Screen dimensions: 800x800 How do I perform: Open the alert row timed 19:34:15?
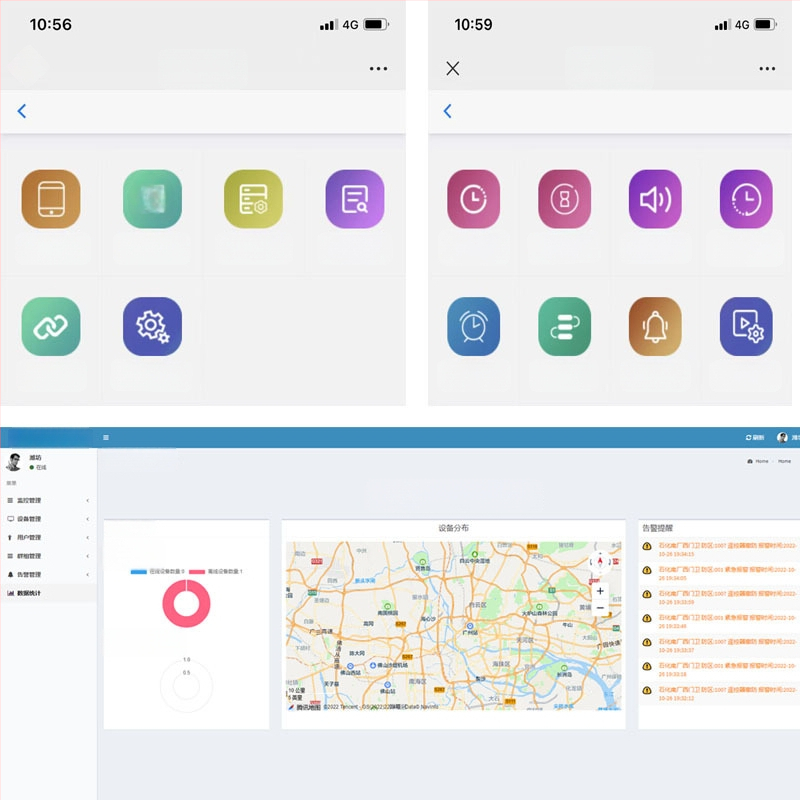pos(720,549)
